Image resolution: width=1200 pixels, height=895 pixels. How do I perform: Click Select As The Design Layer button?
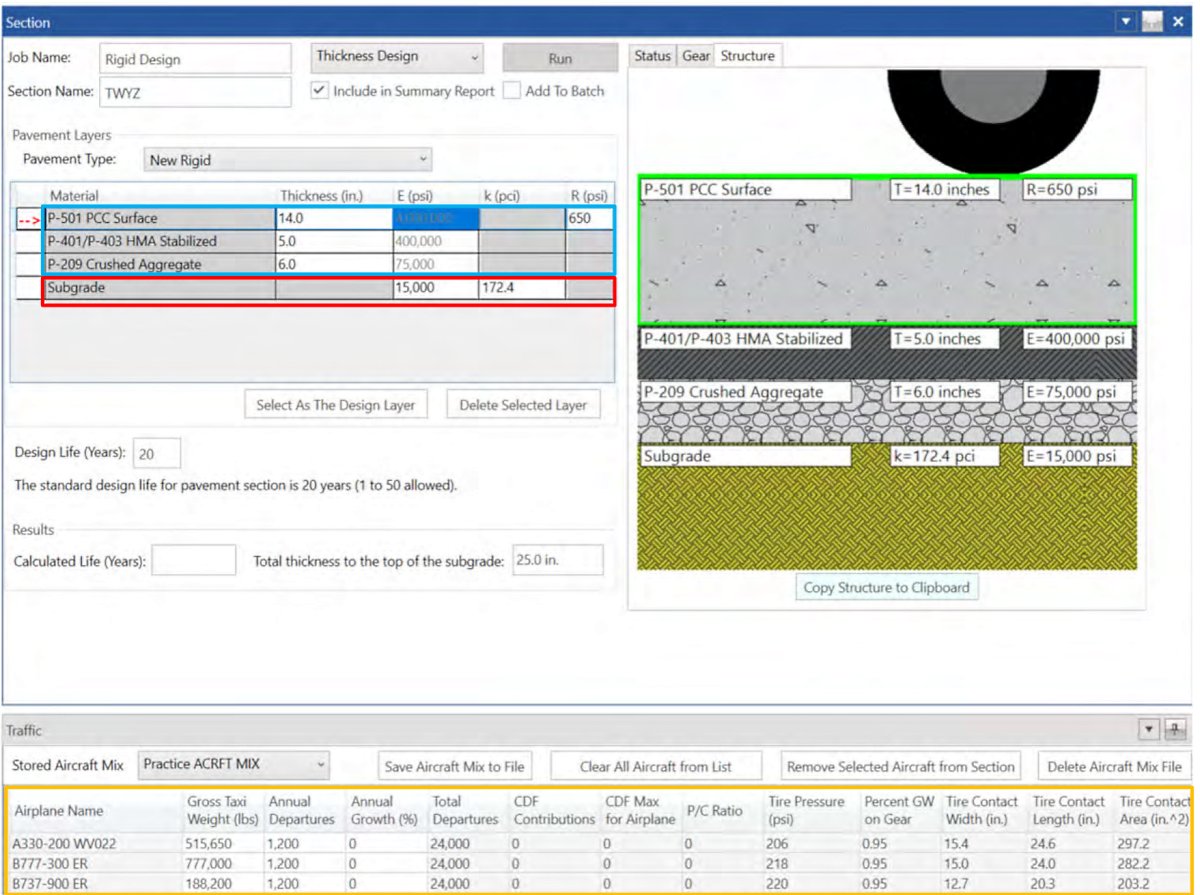click(x=336, y=405)
